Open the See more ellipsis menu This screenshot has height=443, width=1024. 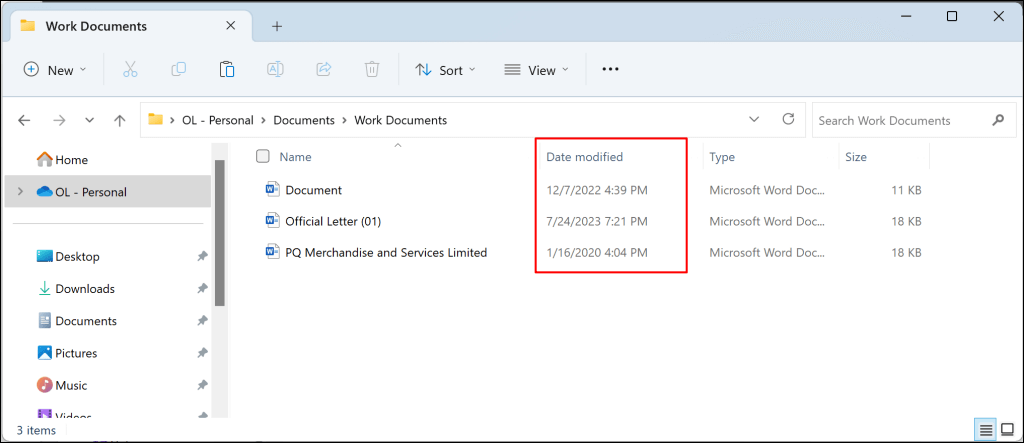610,70
